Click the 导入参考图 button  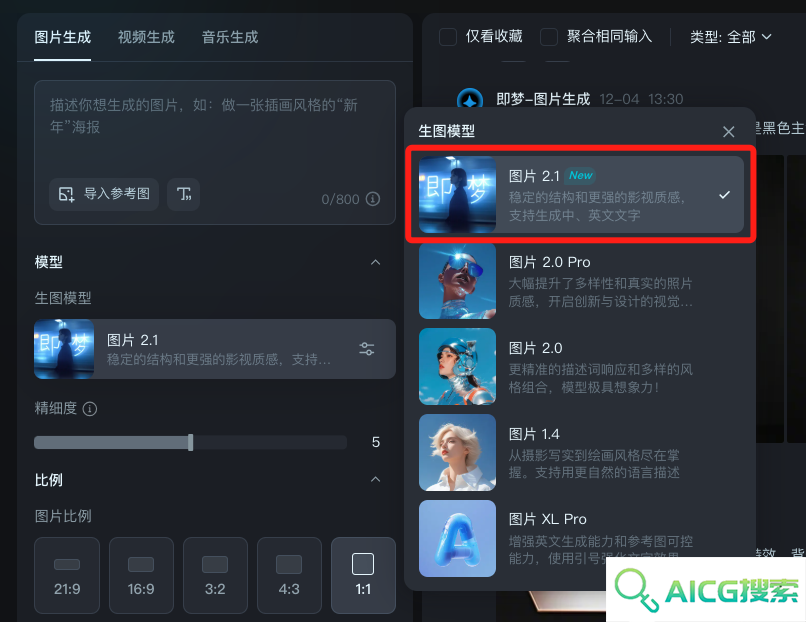[104, 194]
